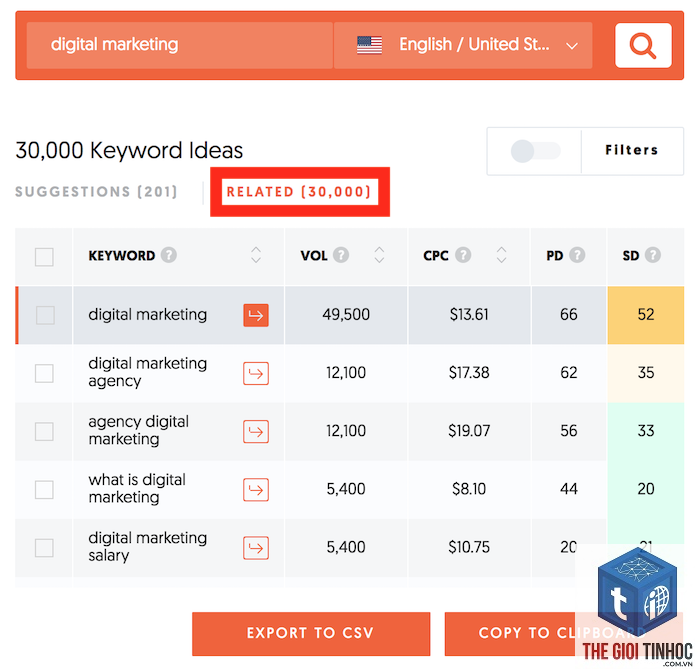Click the SD column help icon
The image size is (700, 669).
pyautogui.click(x=653, y=255)
